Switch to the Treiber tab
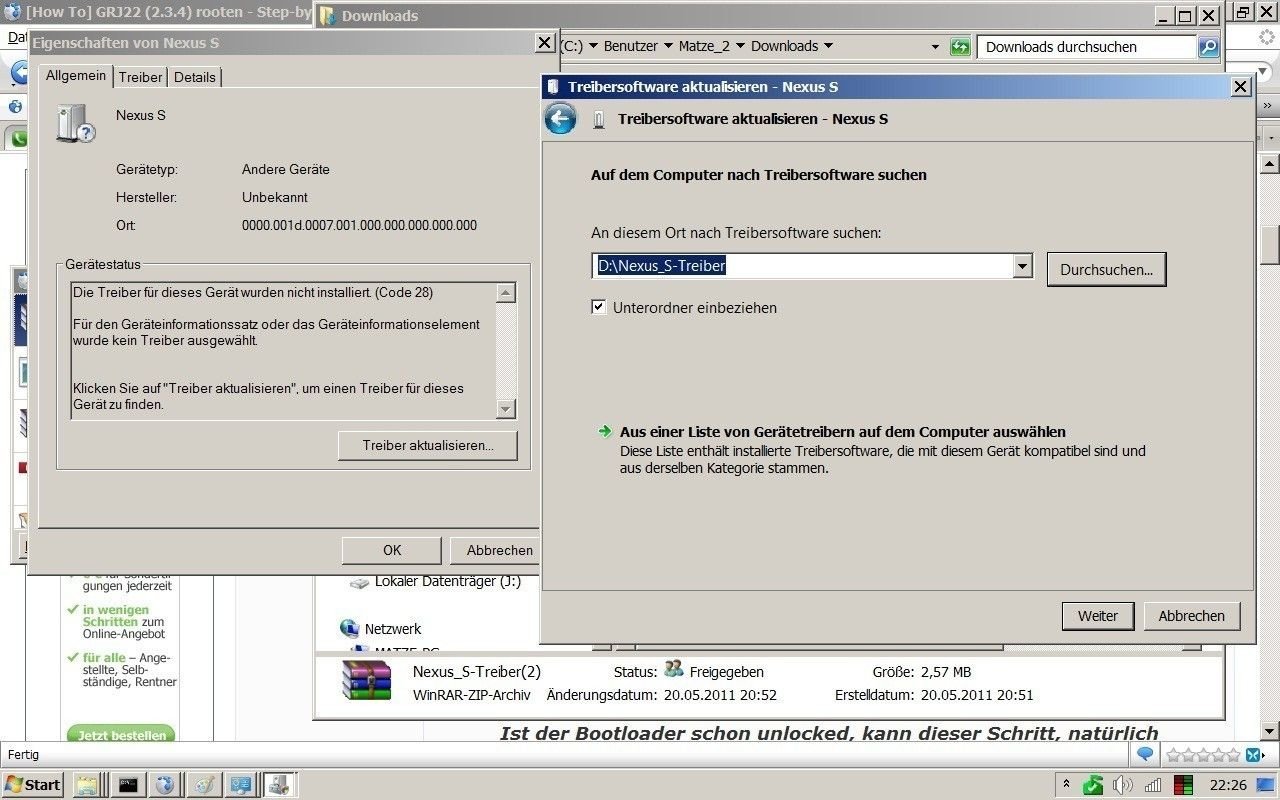The height and width of the screenshot is (800, 1280). click(x=140, y=77)
